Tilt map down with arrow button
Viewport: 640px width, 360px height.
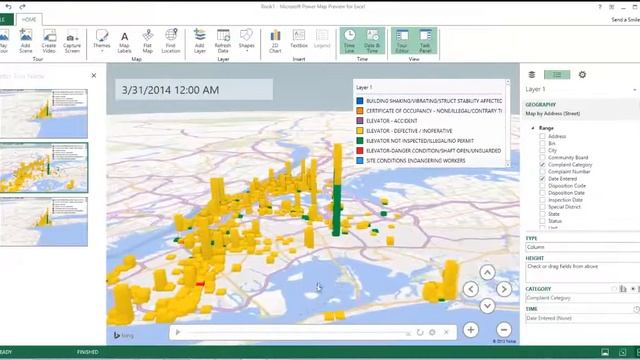click(487, 306)
